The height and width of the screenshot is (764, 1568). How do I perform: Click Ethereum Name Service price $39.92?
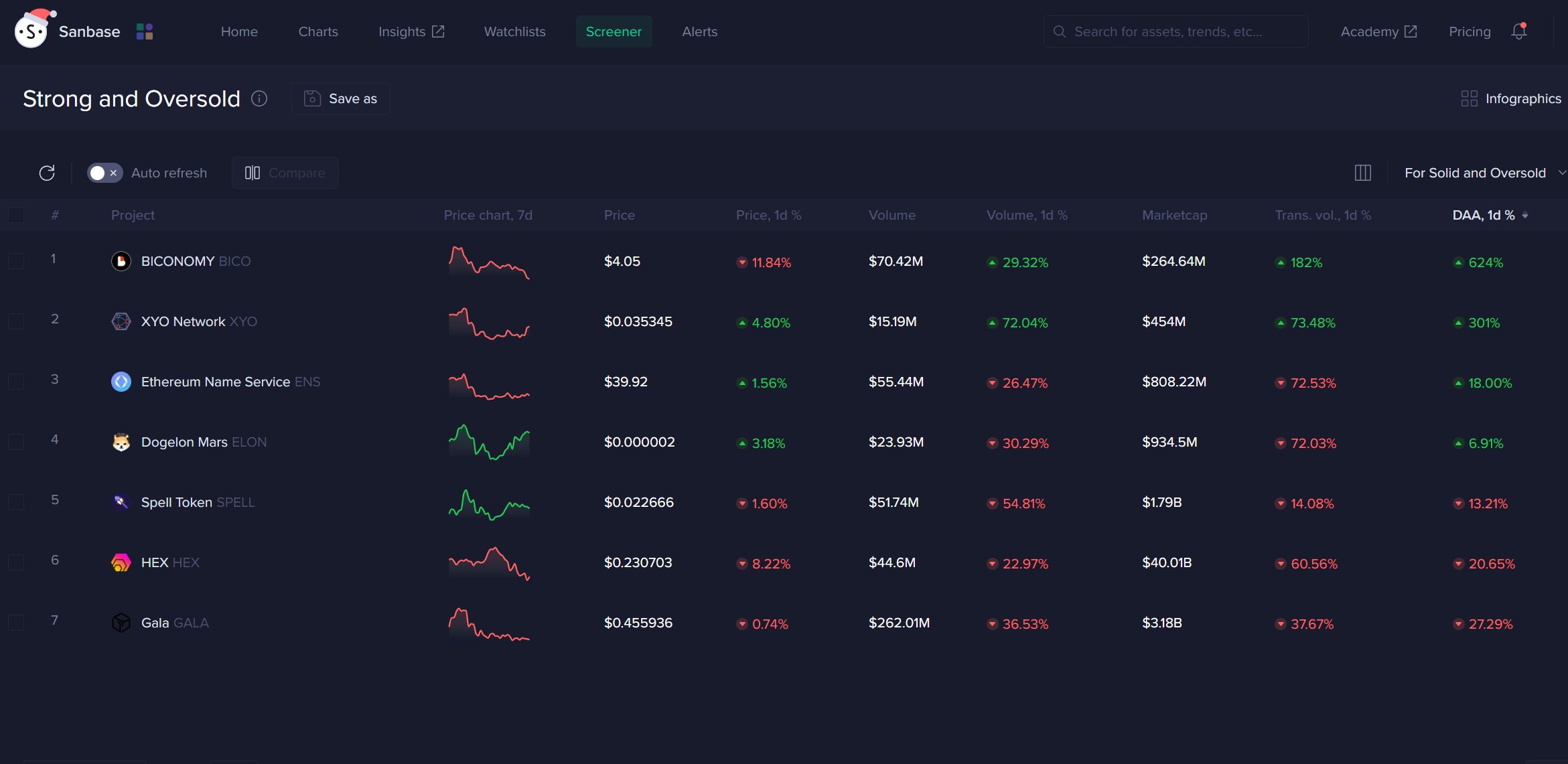[x=626, y=382]
